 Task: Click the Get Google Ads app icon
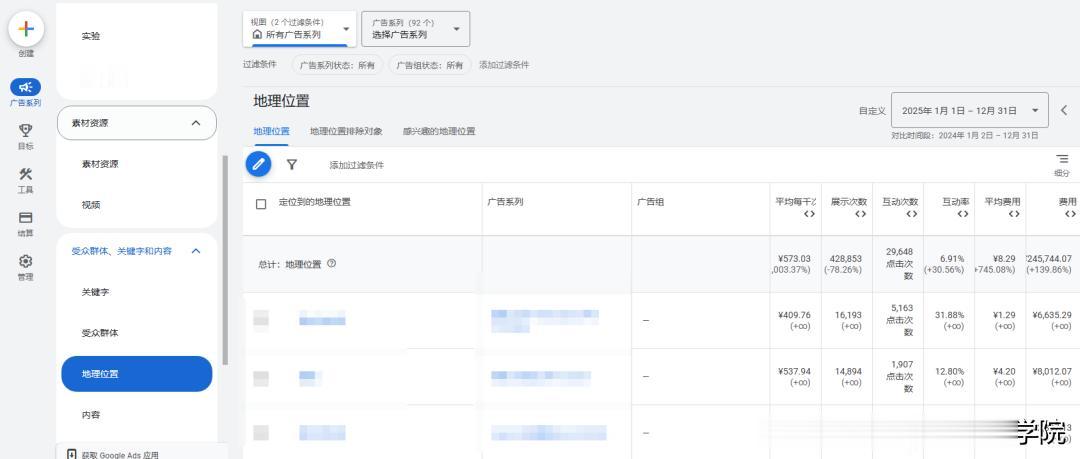(72, 454)
